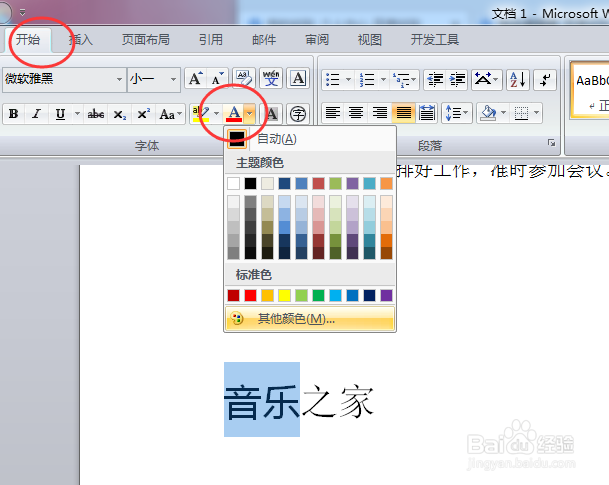Screen dimensions: 609x485
Task: Apply Distributed alignment
Action: pos(426,113)
